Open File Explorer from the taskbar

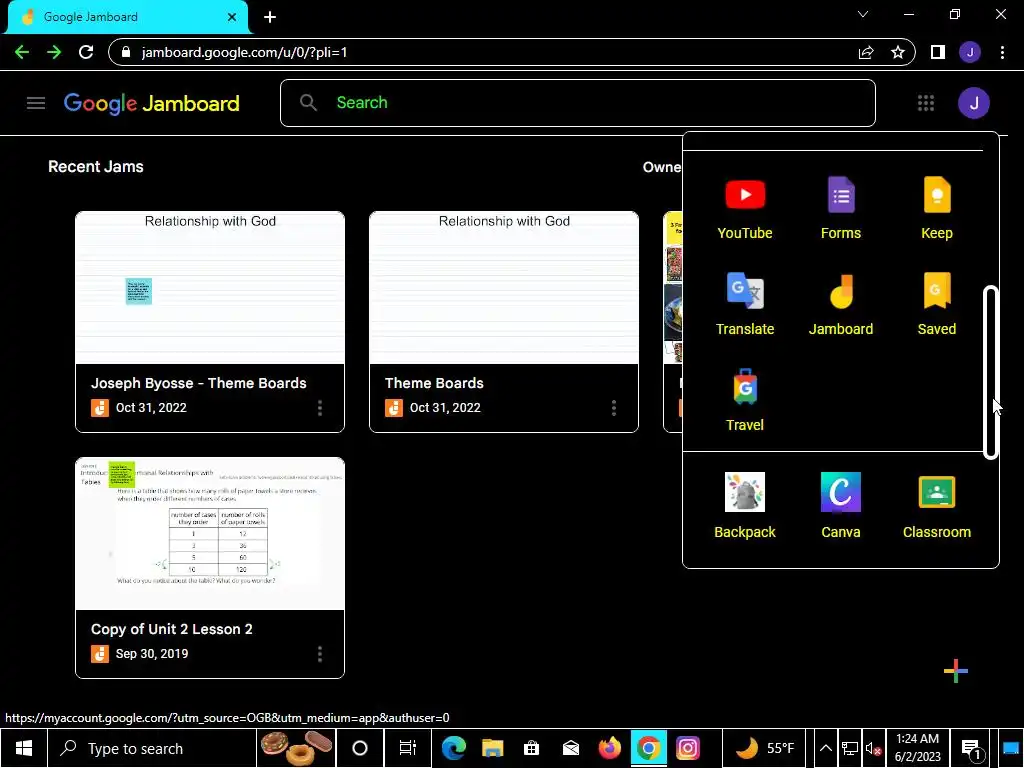click(x=492, y=748)
